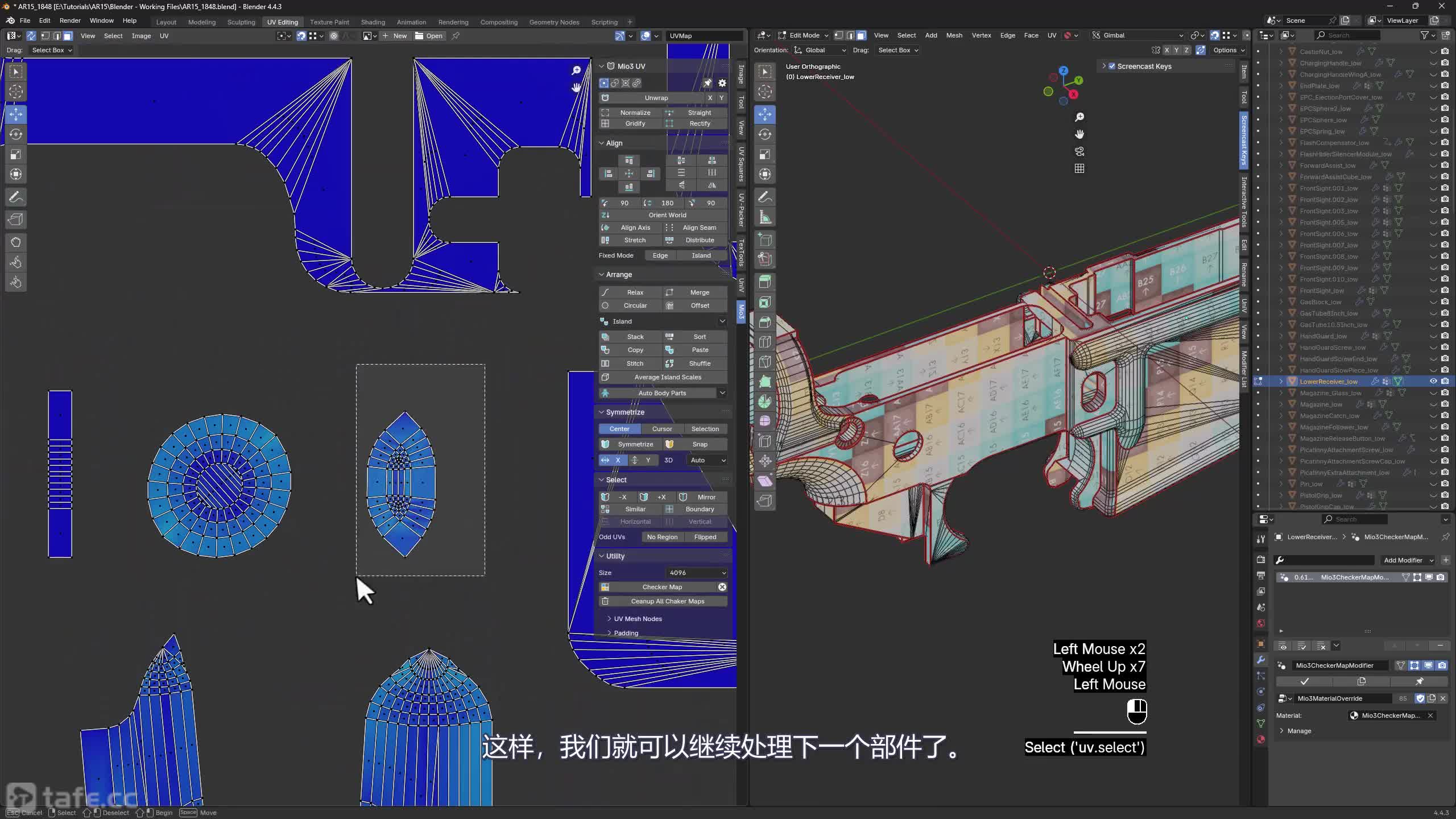Select Magazine_low in the outliner
This screenshot has height=819, width=1456.
[1320, 404]
